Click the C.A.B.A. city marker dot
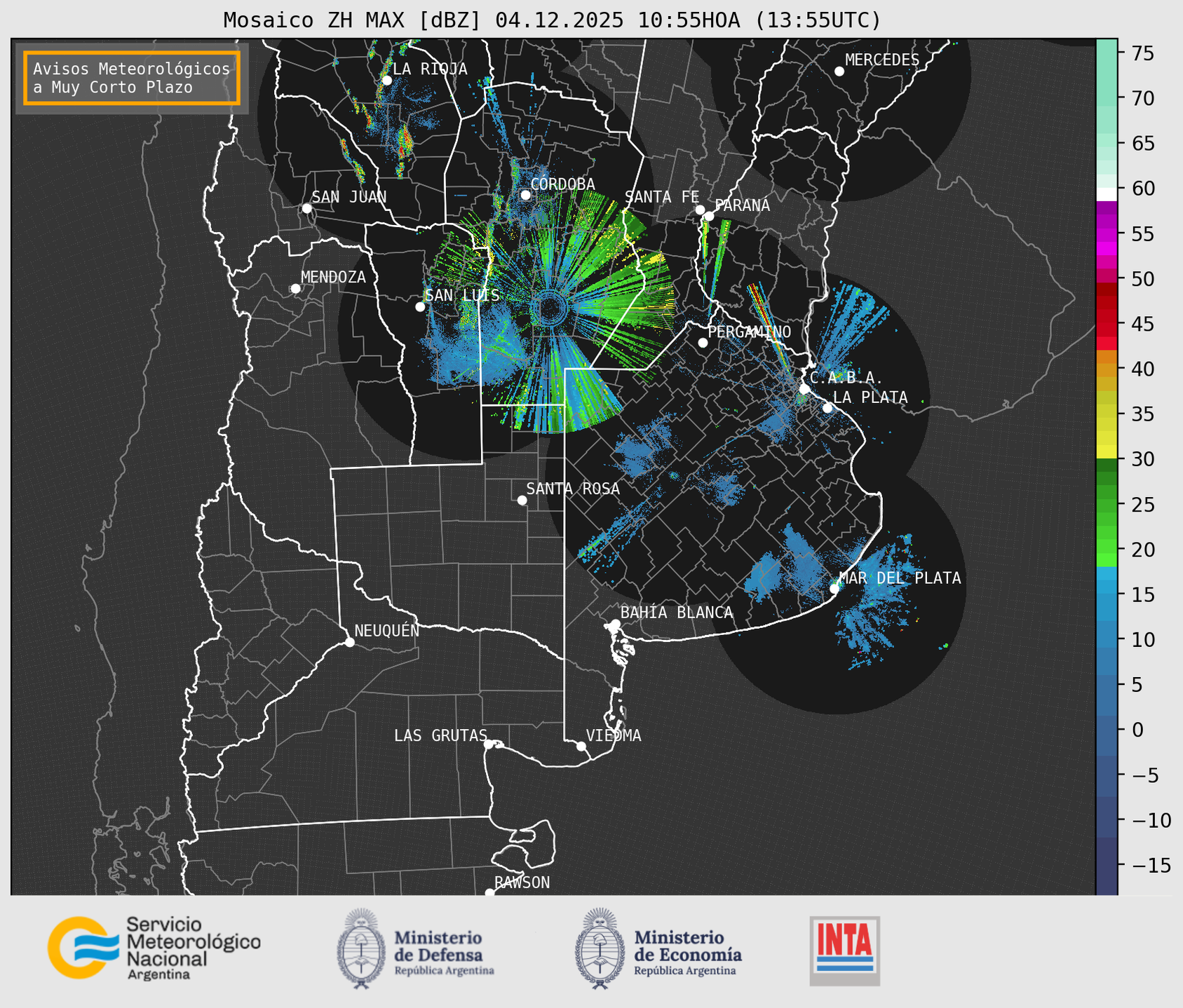 (805, 389)
